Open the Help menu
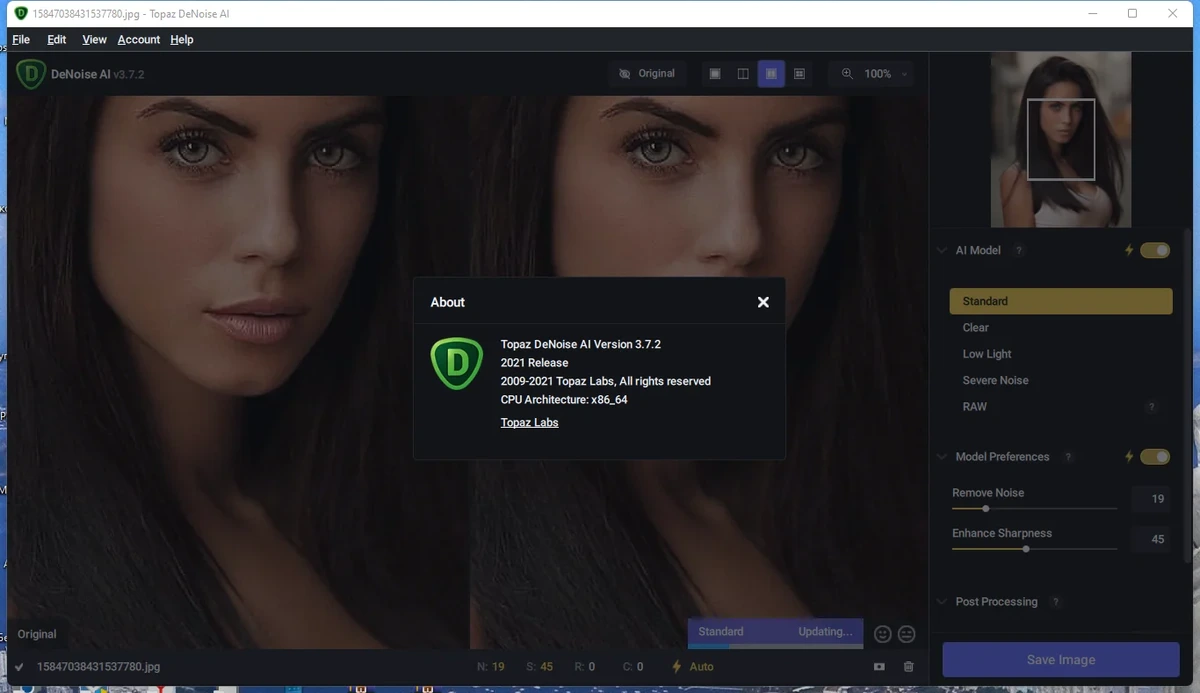Viewport: 1200px width, 693px height. click(182, 40)
